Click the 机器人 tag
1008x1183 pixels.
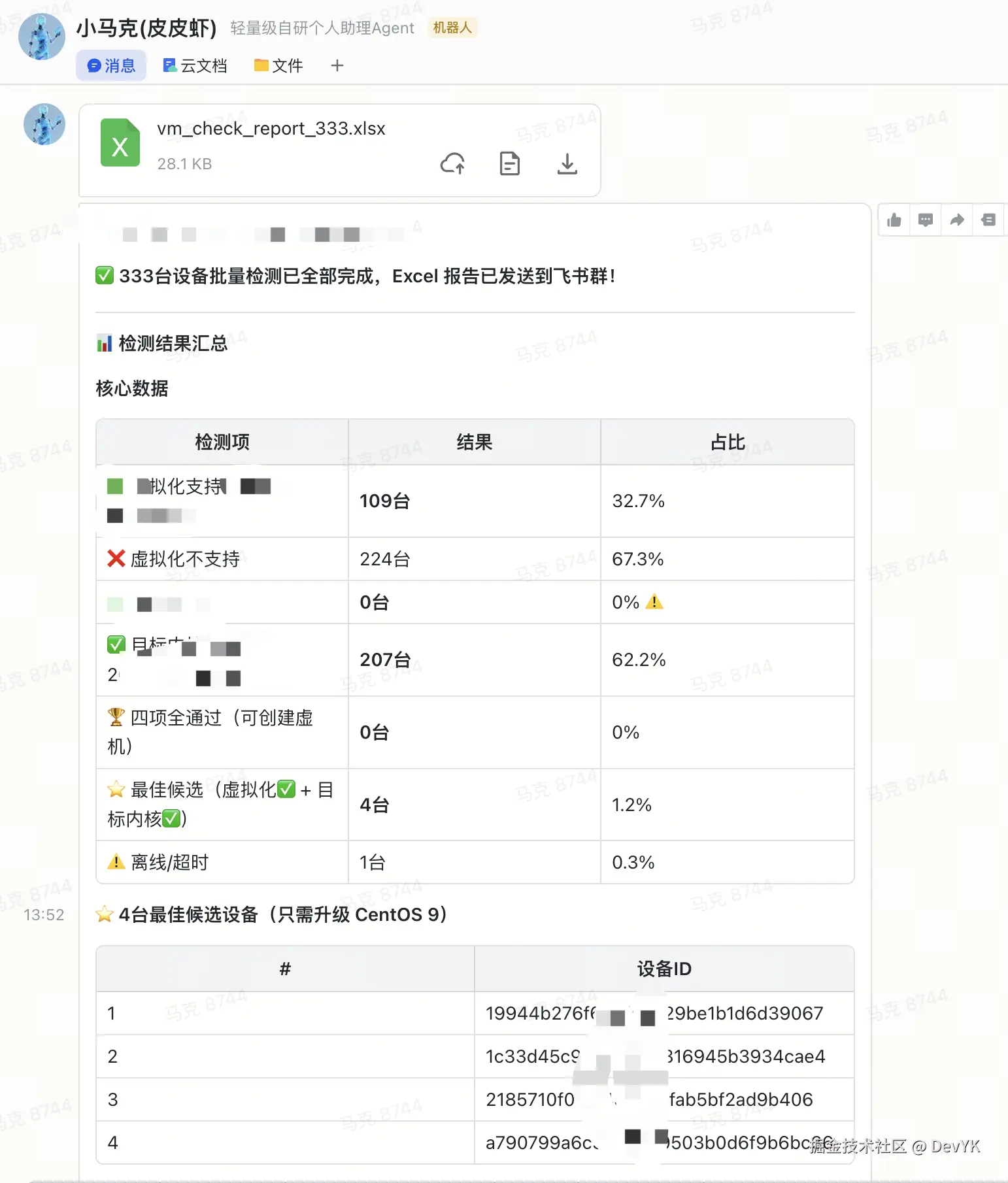click(452, 27)
